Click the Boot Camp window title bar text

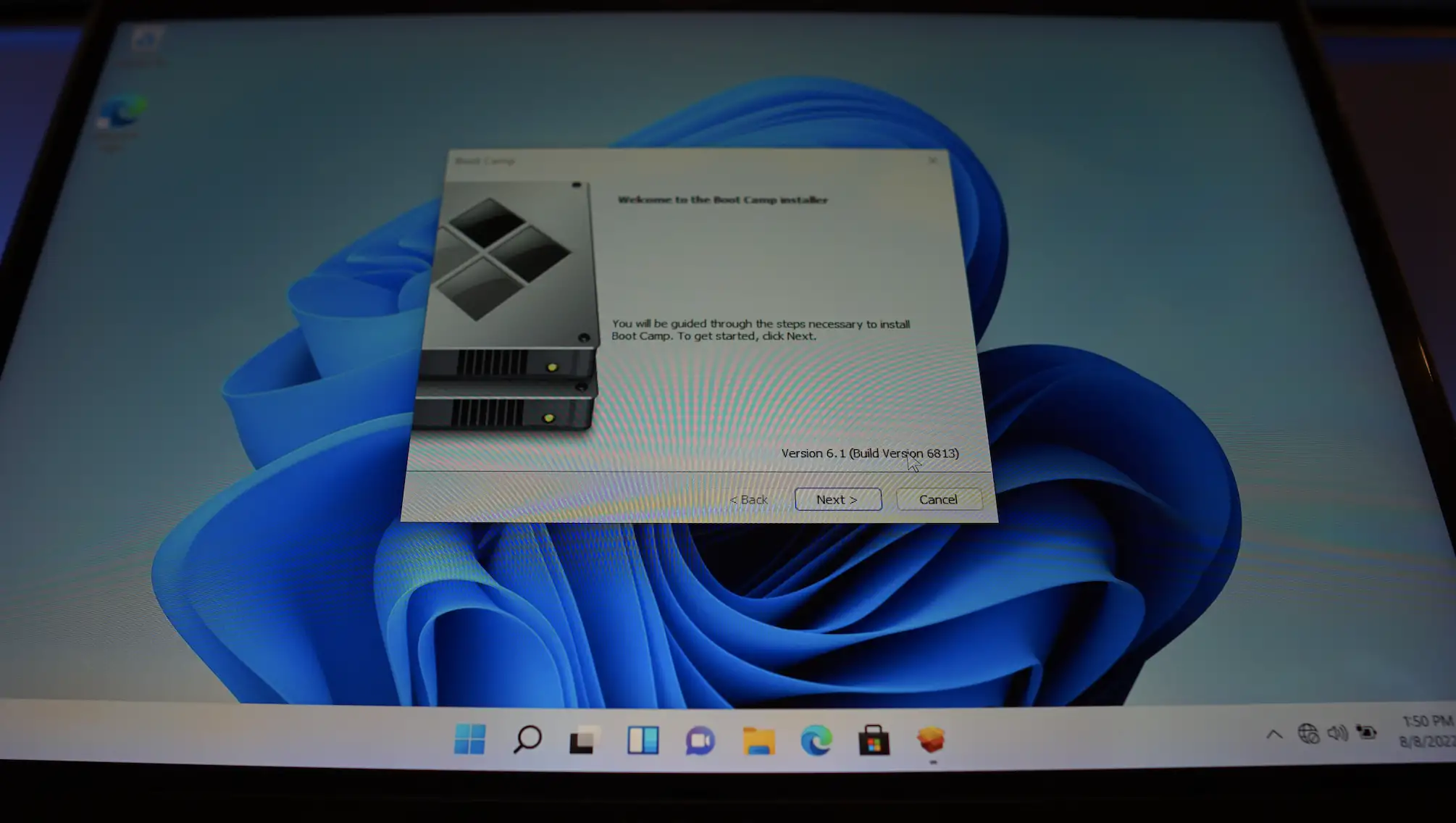pyautogui.click(x=485, y=161)
